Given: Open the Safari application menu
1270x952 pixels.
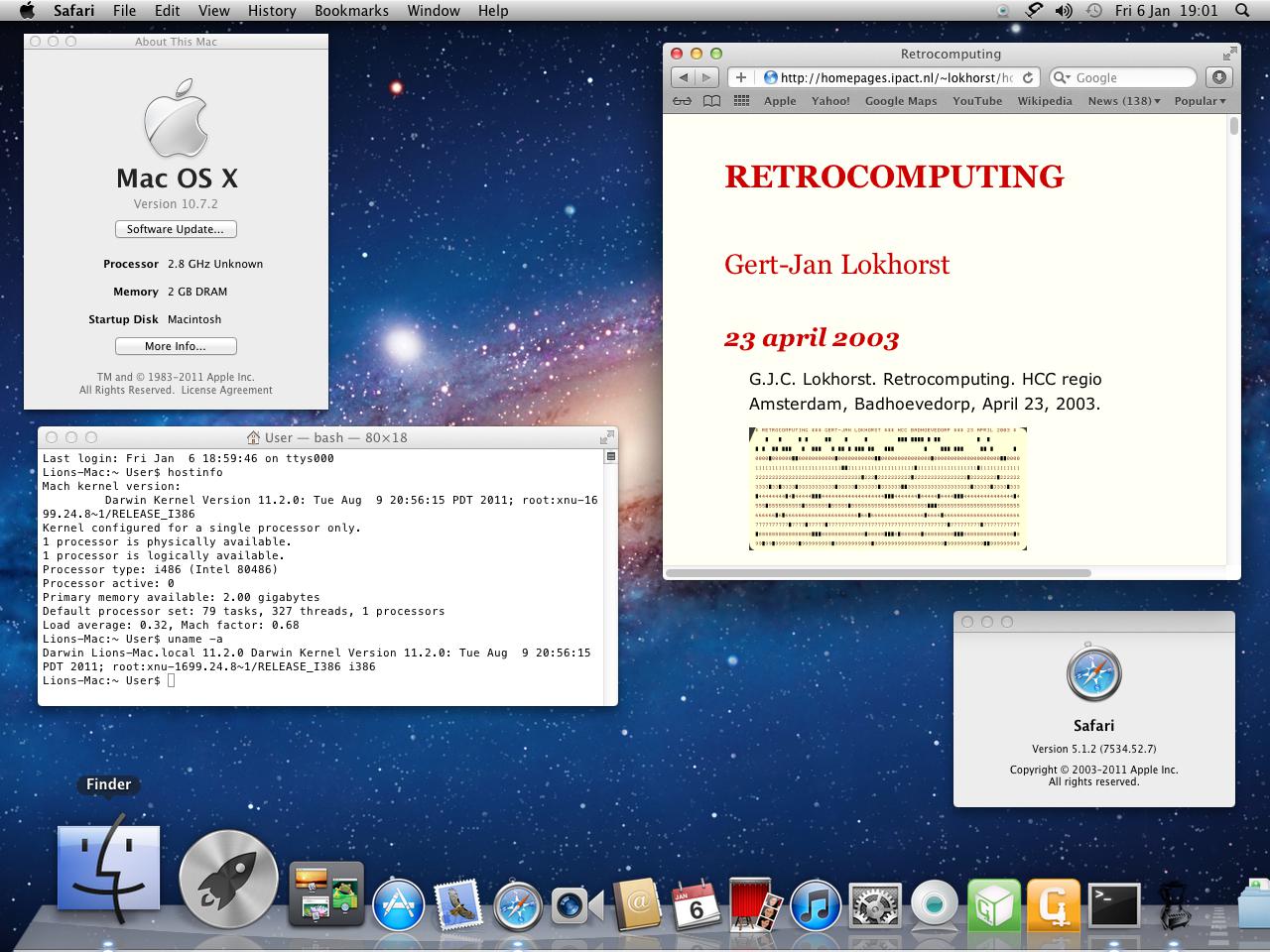Looking at the screenshot, I should 74,10.
